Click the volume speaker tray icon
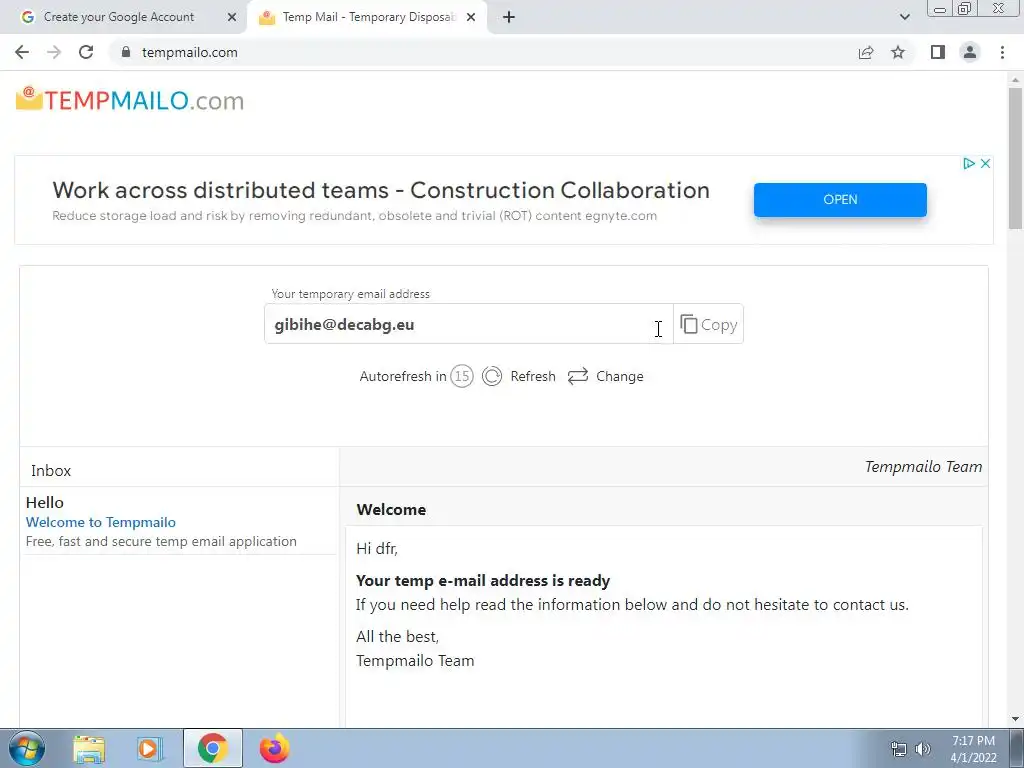The height and width of the screenshot is (768, 1024). pos(923,749)
